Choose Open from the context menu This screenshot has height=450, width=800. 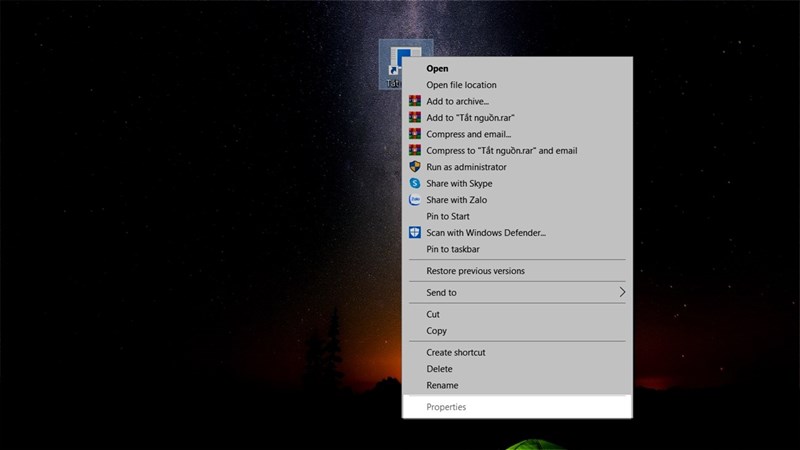click(x=437, y=69)
